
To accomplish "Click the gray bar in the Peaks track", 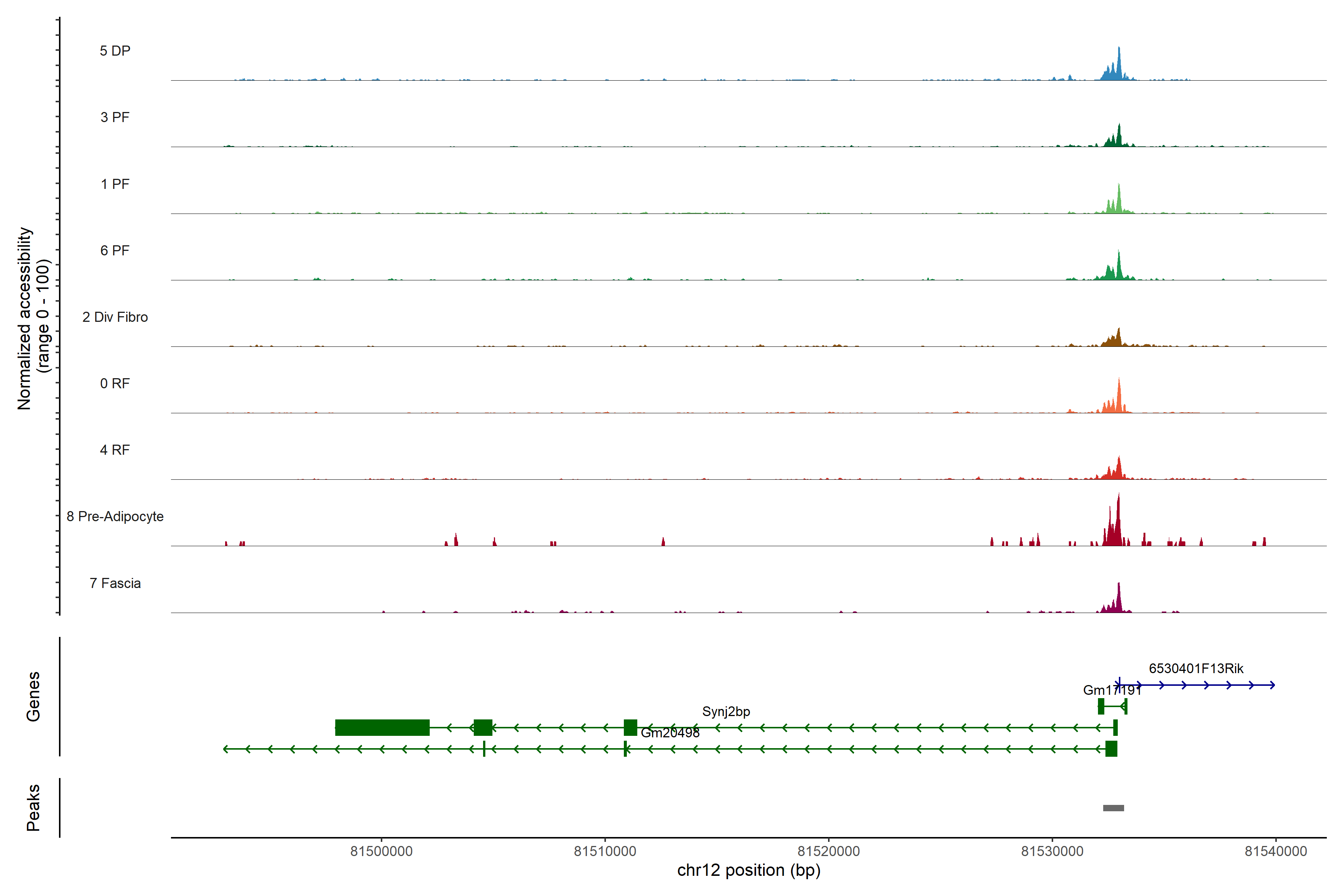I will click(1113, 808).
